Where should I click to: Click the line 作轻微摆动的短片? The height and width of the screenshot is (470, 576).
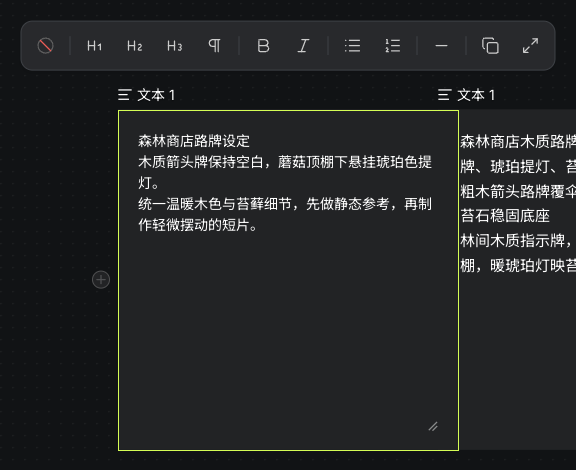198,225
